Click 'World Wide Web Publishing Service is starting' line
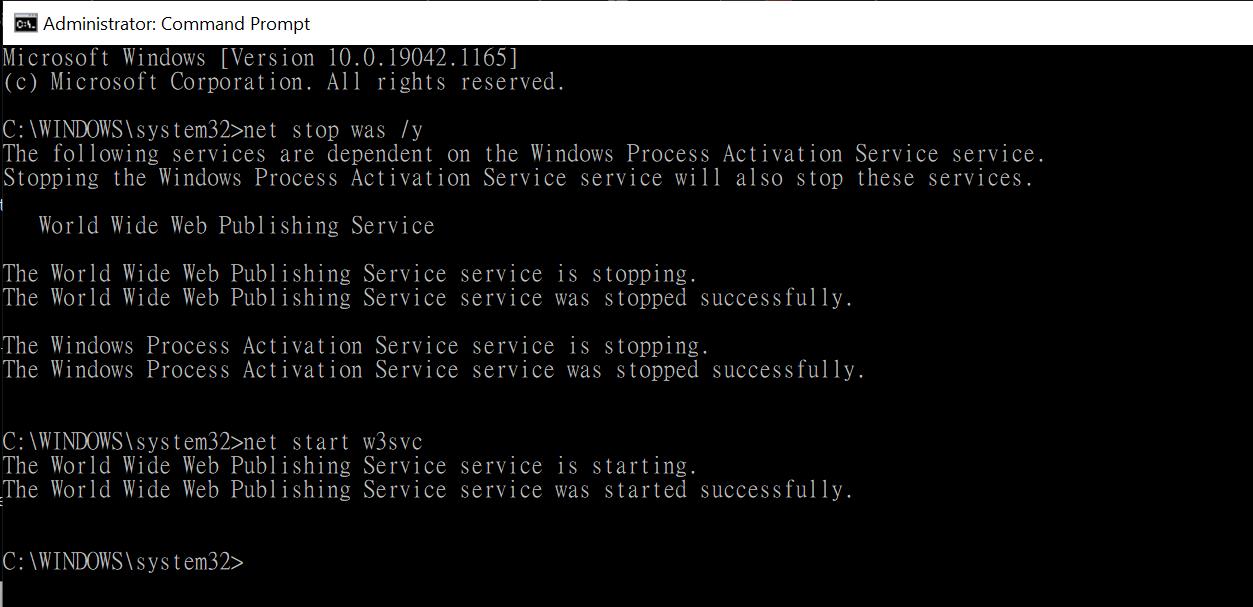 pos(350,466)
